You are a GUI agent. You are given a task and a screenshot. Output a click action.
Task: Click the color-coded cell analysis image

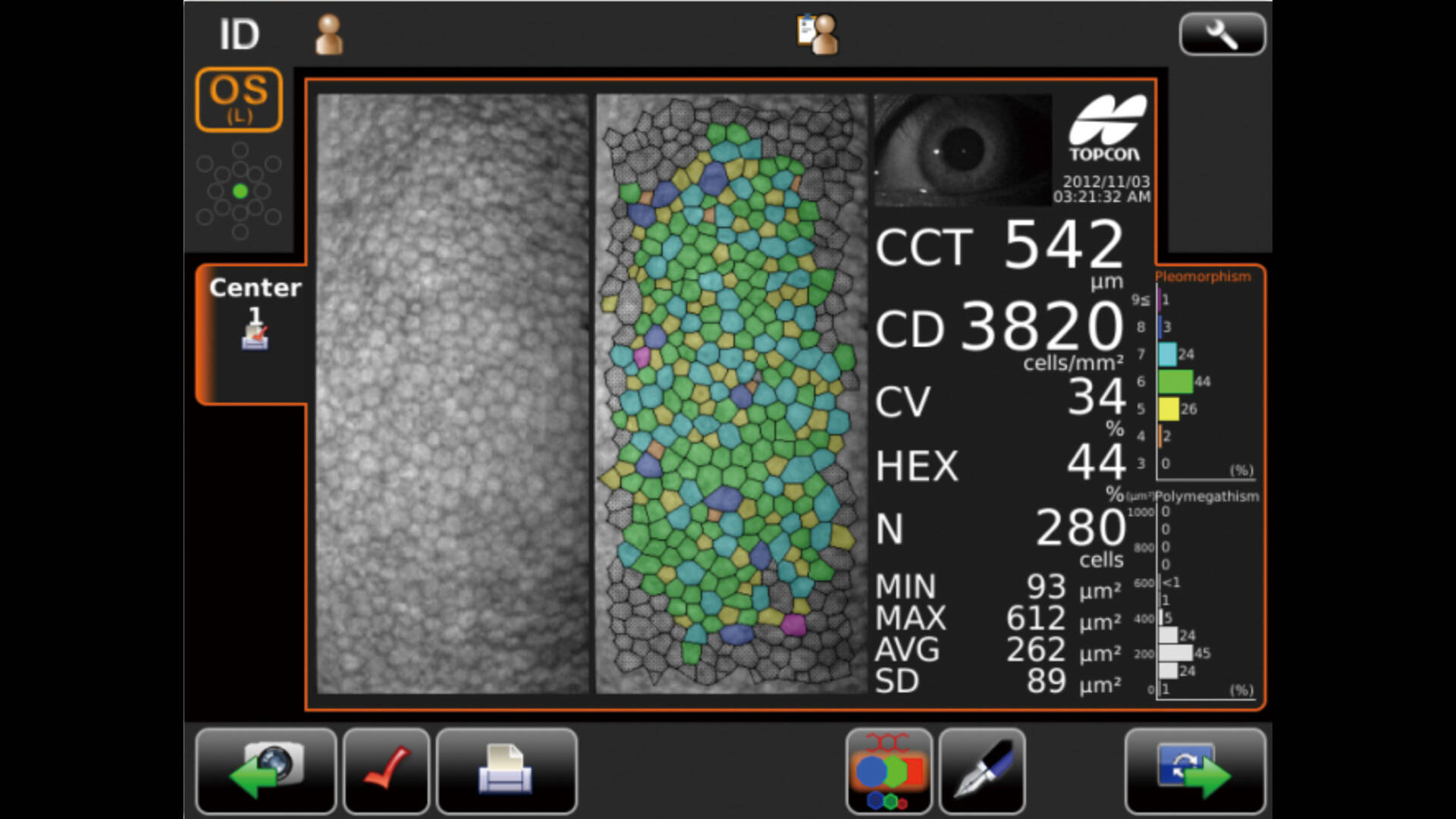point(731,393)
